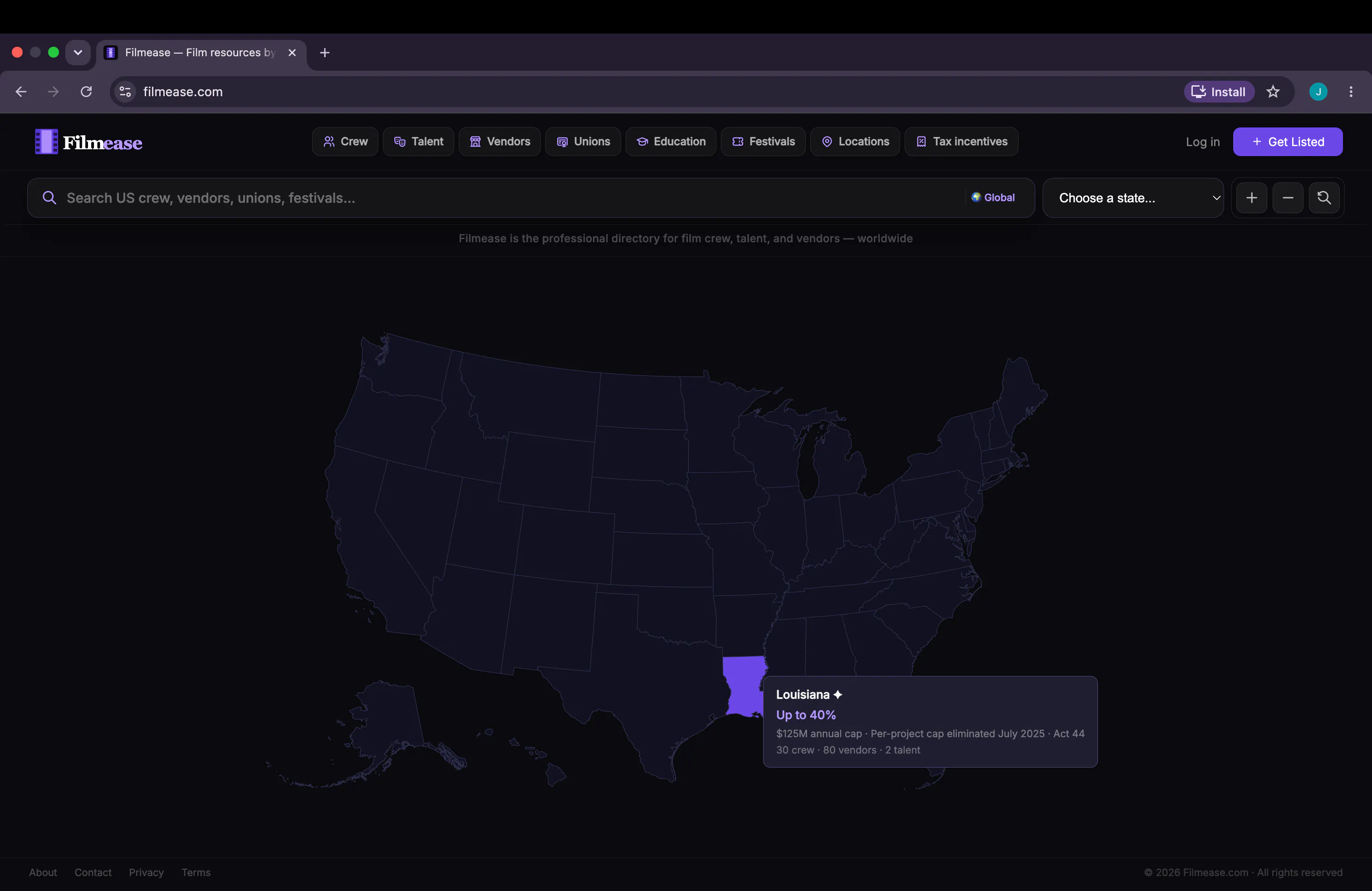Image resolution: width=1372 pixels, height=891 pixels.
Task: Open the Locations section
Action: (855, 142)
